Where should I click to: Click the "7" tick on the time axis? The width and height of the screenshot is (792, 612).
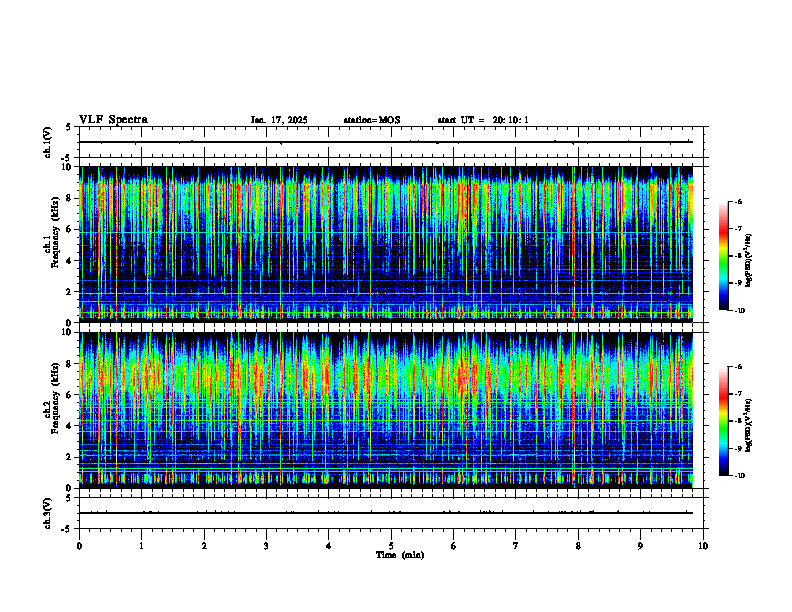(x=516, y=546)
